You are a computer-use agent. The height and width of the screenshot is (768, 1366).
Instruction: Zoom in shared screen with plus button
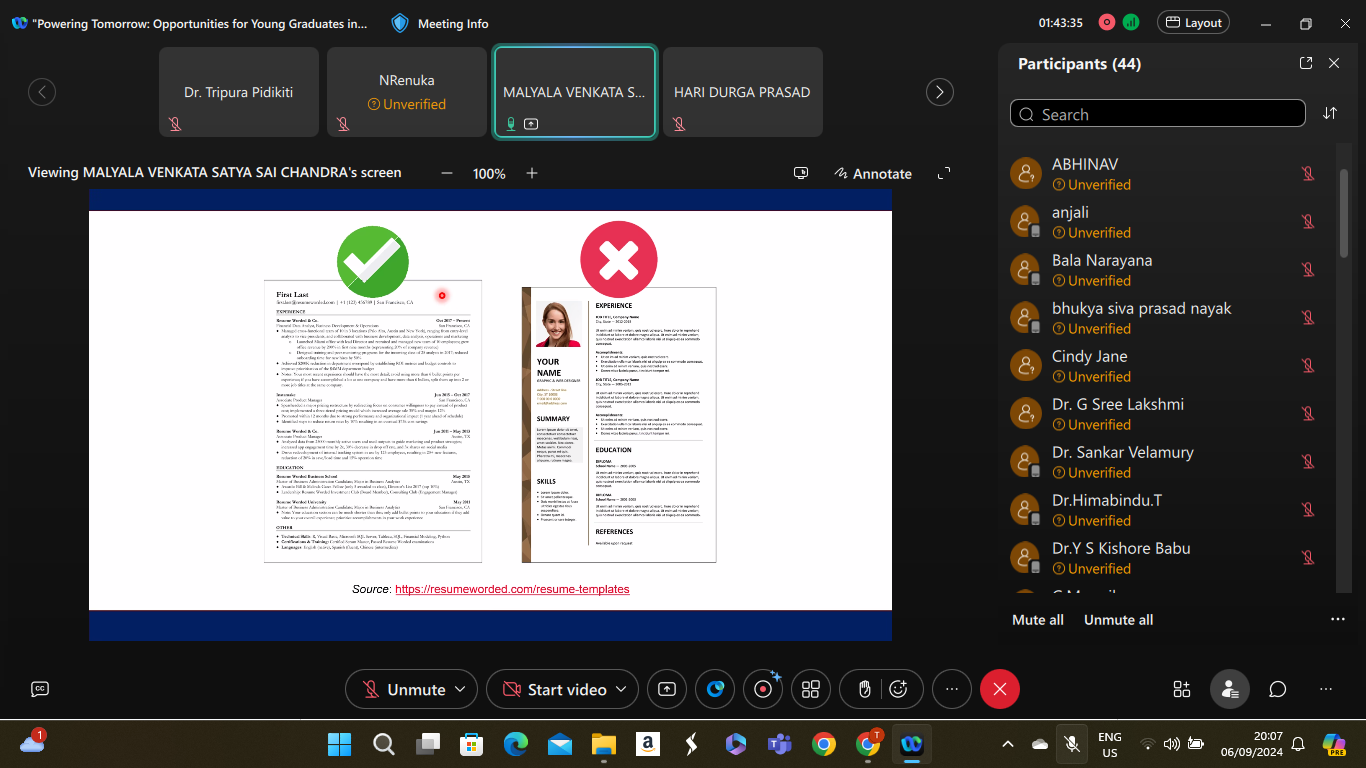[x=532, y=173]
